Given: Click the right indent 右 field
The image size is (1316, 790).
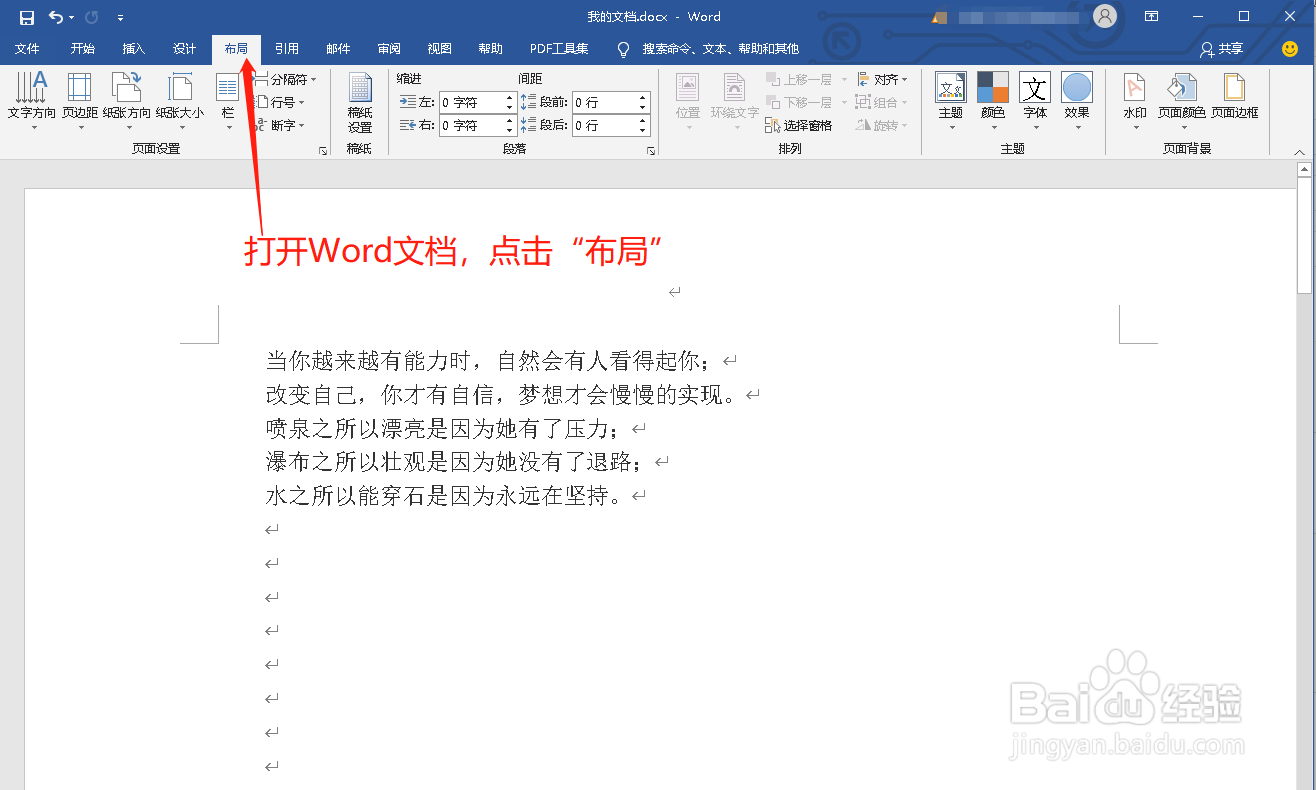Looking at the screenshot, I should (x=471, y=125).
